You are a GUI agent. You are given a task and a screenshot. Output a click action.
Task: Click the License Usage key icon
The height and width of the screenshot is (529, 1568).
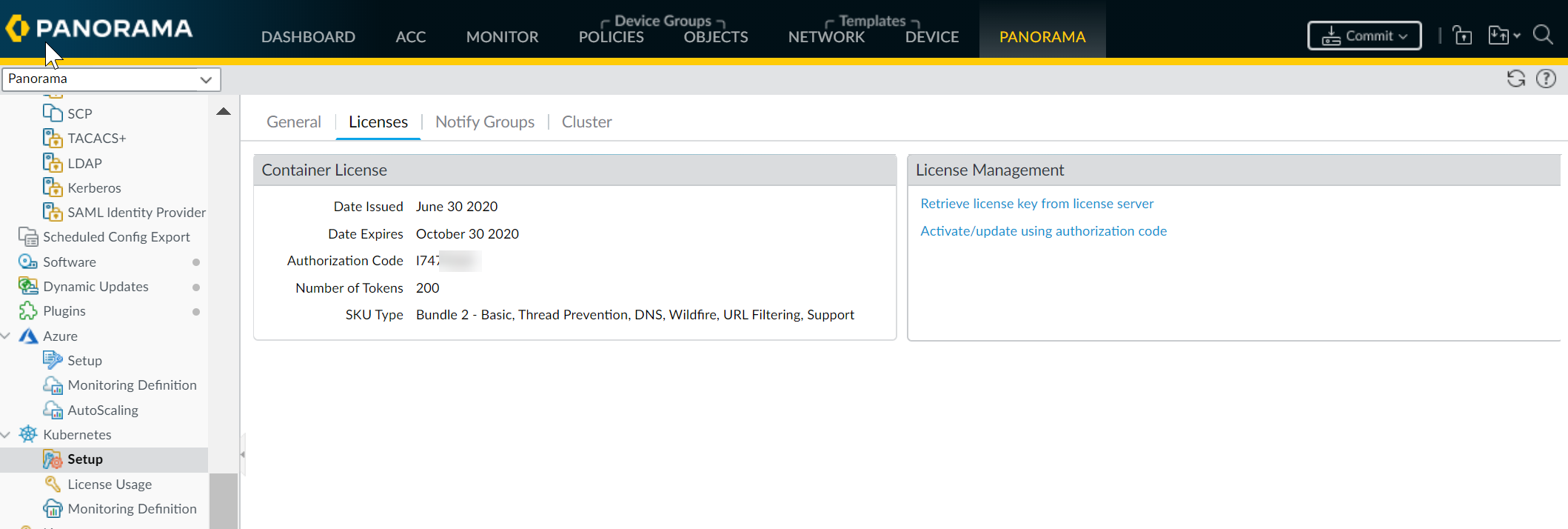[x=53, y=484]
